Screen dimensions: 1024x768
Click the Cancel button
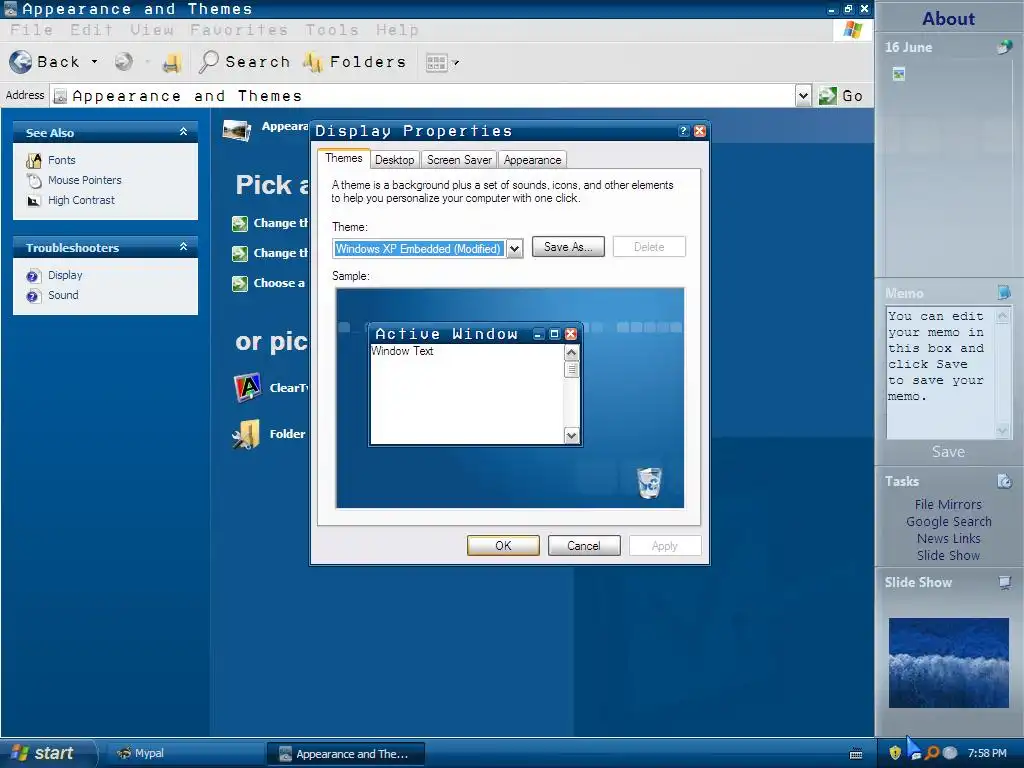pyautogui.click(x=584, y=546)
